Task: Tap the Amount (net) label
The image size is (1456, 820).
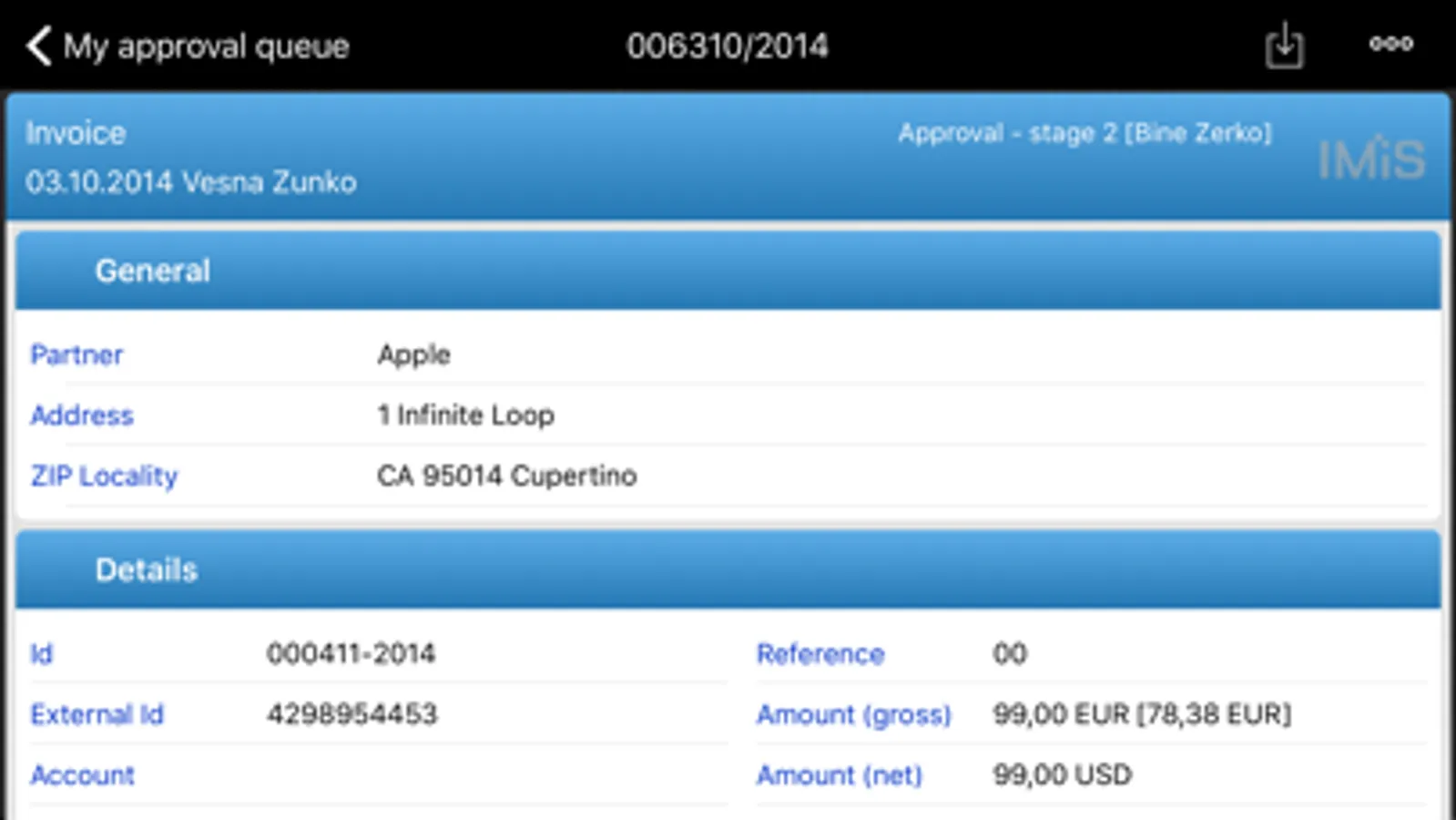Action: (840, 775)
